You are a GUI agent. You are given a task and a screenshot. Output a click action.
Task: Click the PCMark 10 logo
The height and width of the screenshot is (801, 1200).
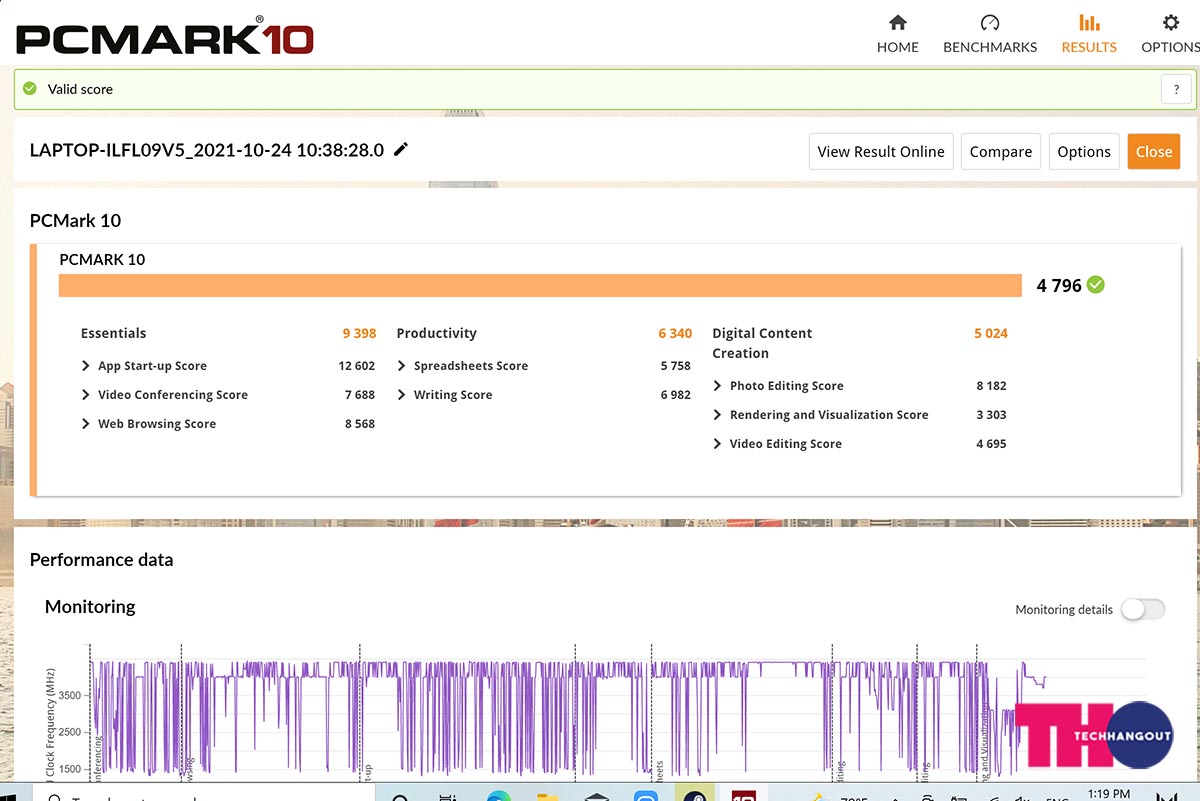(165, 35)
